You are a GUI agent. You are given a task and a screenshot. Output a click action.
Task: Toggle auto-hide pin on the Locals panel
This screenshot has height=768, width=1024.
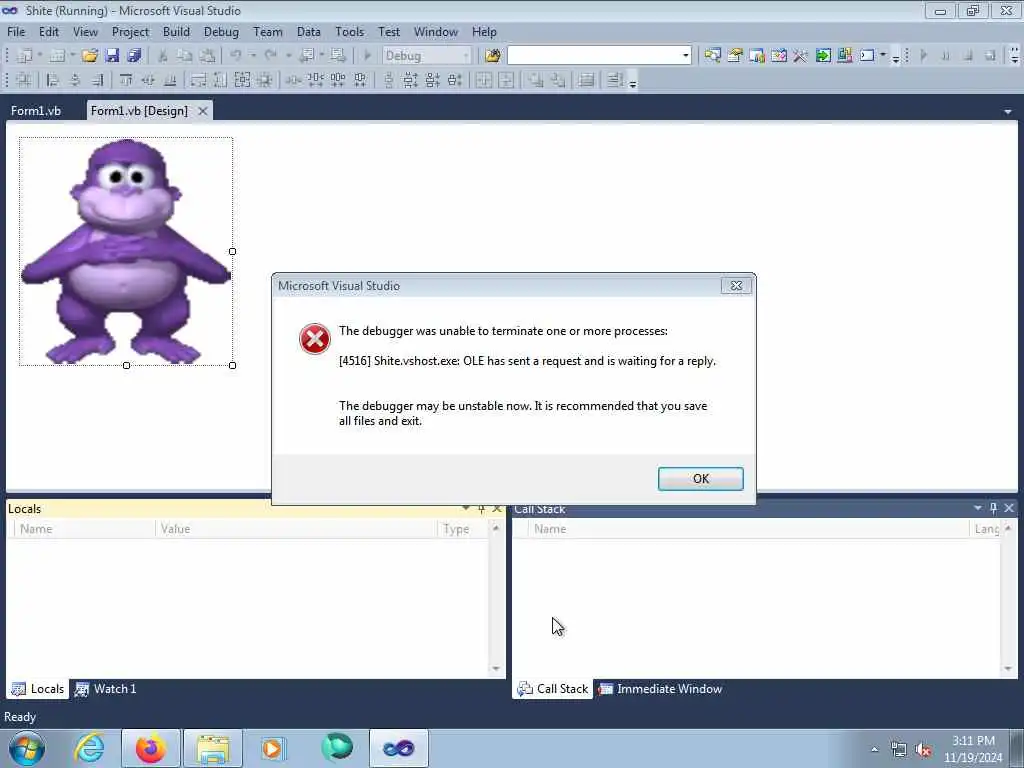[x=481, y=509]
